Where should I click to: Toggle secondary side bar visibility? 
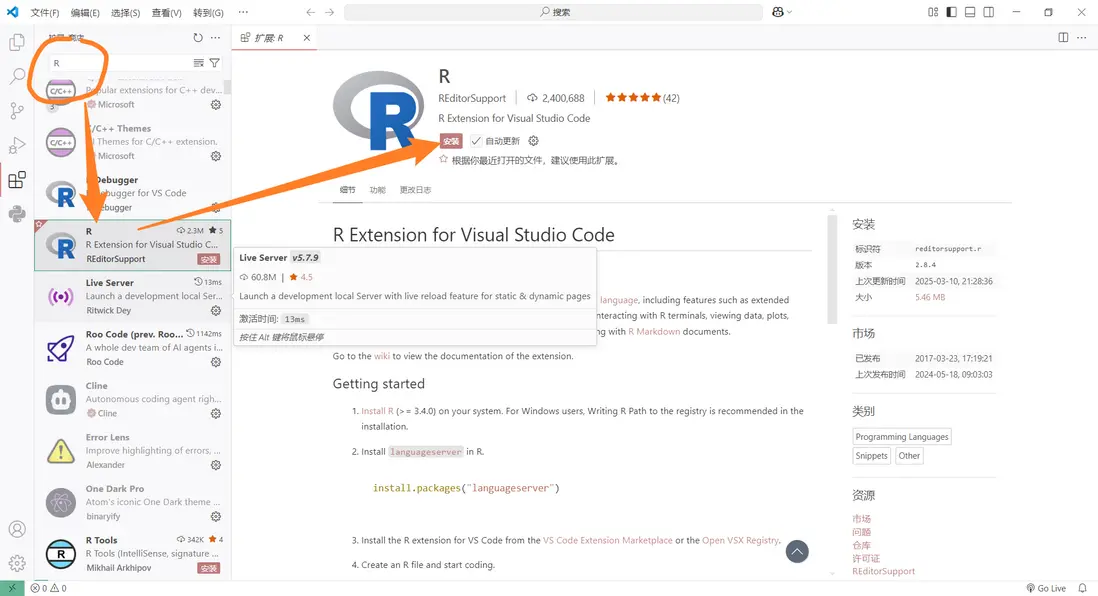pos(989,12)
